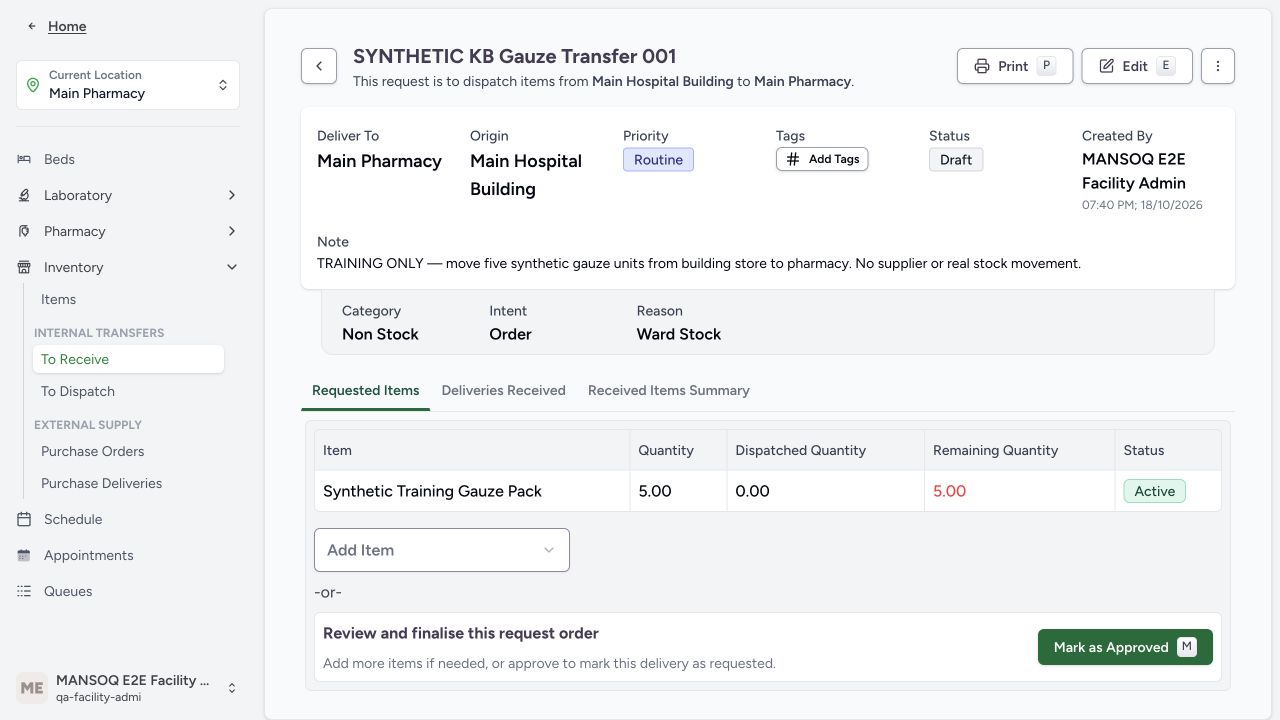The height and width of the screenshot is (720, 1280).
Task: Click the Draft status badge
Action: pyautogui.click(x=956, y=160)
